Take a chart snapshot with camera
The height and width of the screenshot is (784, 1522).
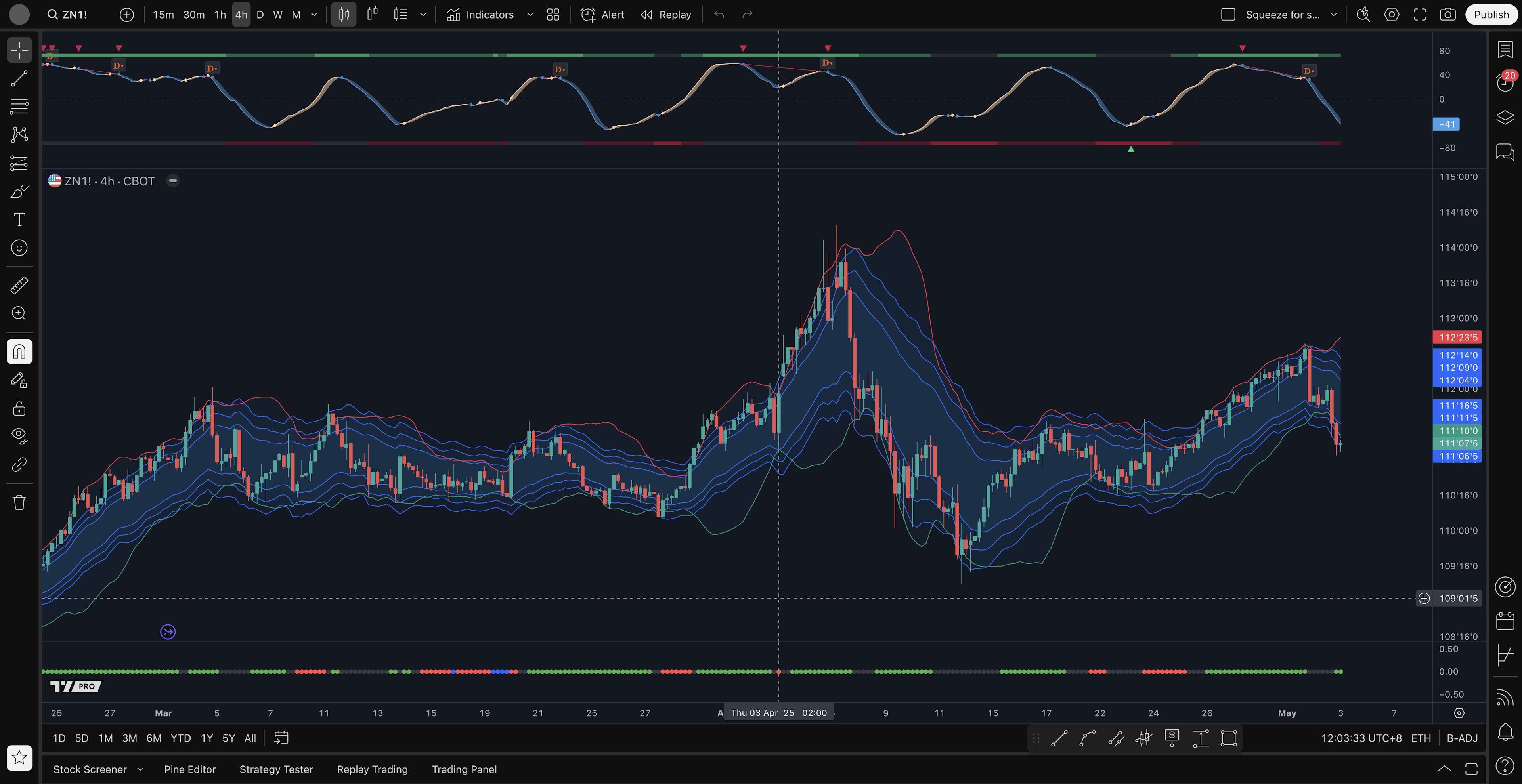coord(1447,15)
